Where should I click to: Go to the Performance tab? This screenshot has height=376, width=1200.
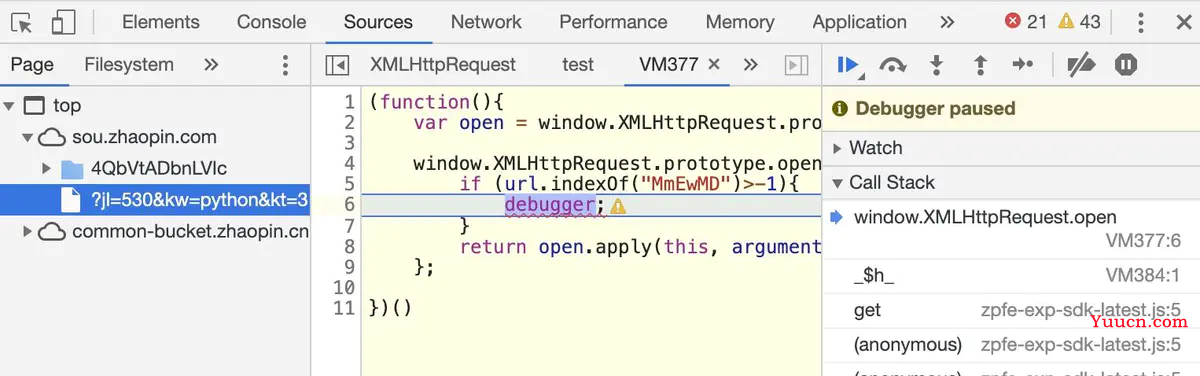point(613,22)
